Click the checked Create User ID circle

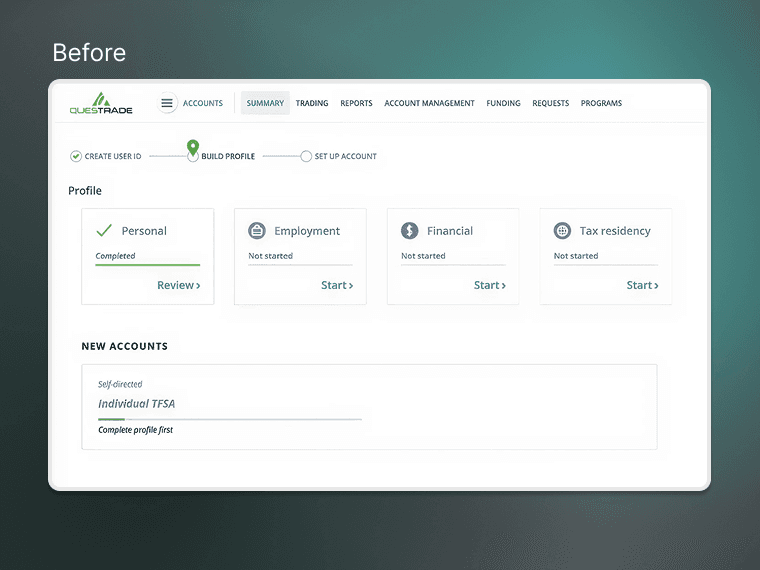point(76,156)
